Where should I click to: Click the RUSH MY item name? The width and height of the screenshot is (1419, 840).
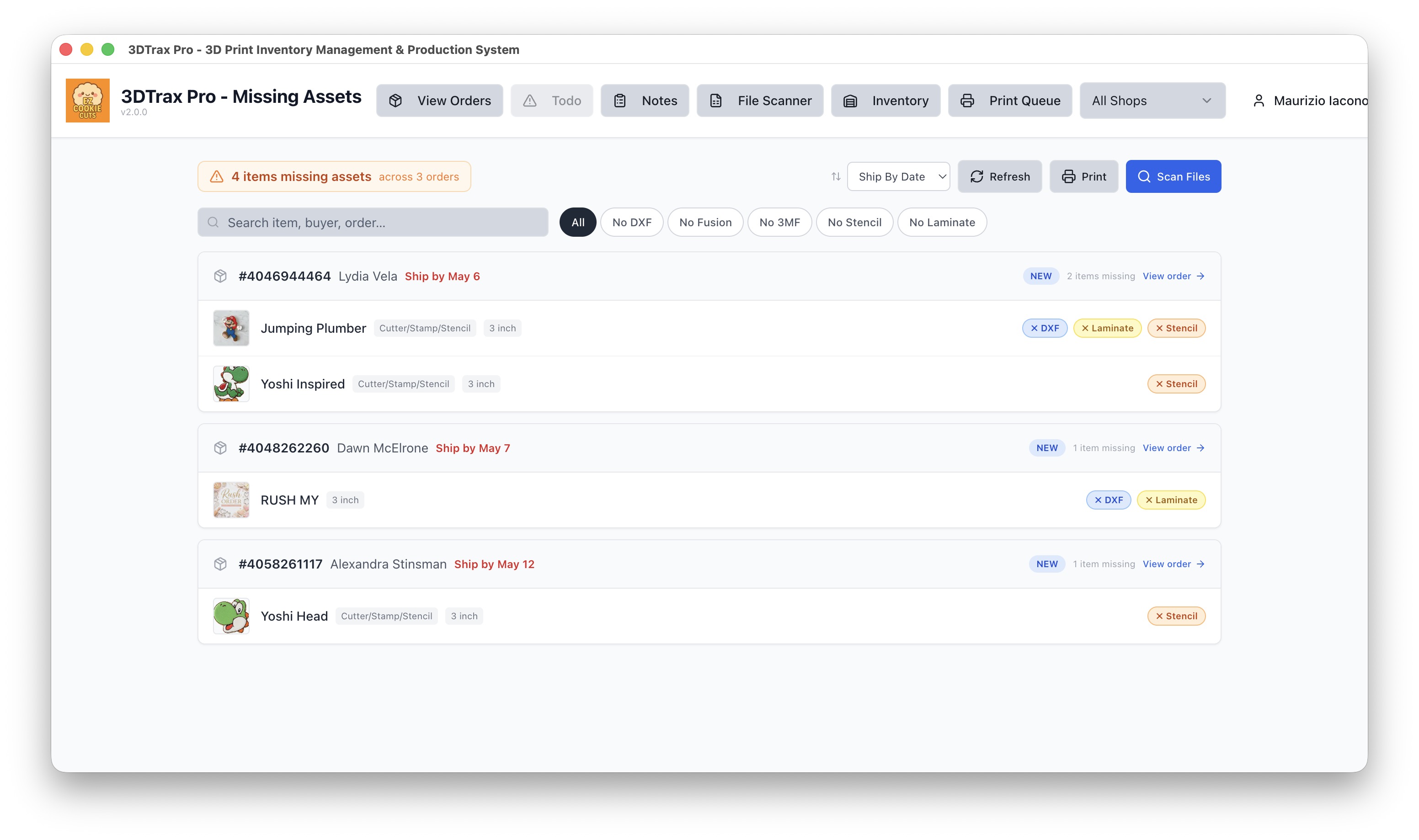(289, 500)
